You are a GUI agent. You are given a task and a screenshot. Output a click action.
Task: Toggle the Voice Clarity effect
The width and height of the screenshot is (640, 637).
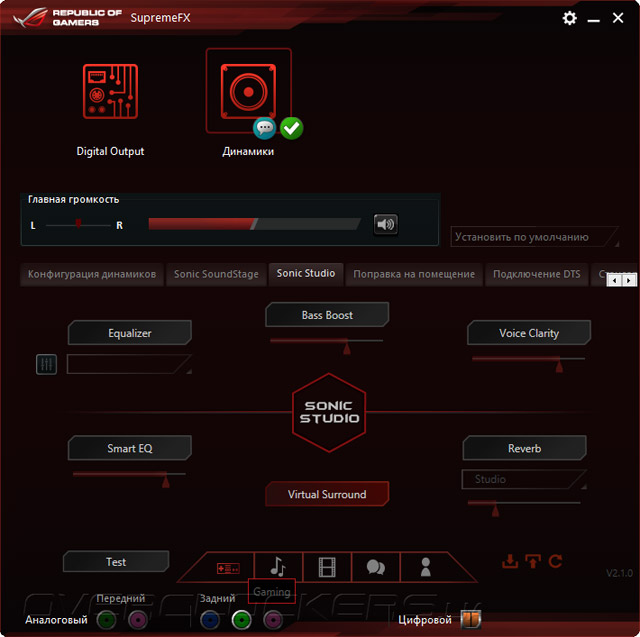point(529,333)
